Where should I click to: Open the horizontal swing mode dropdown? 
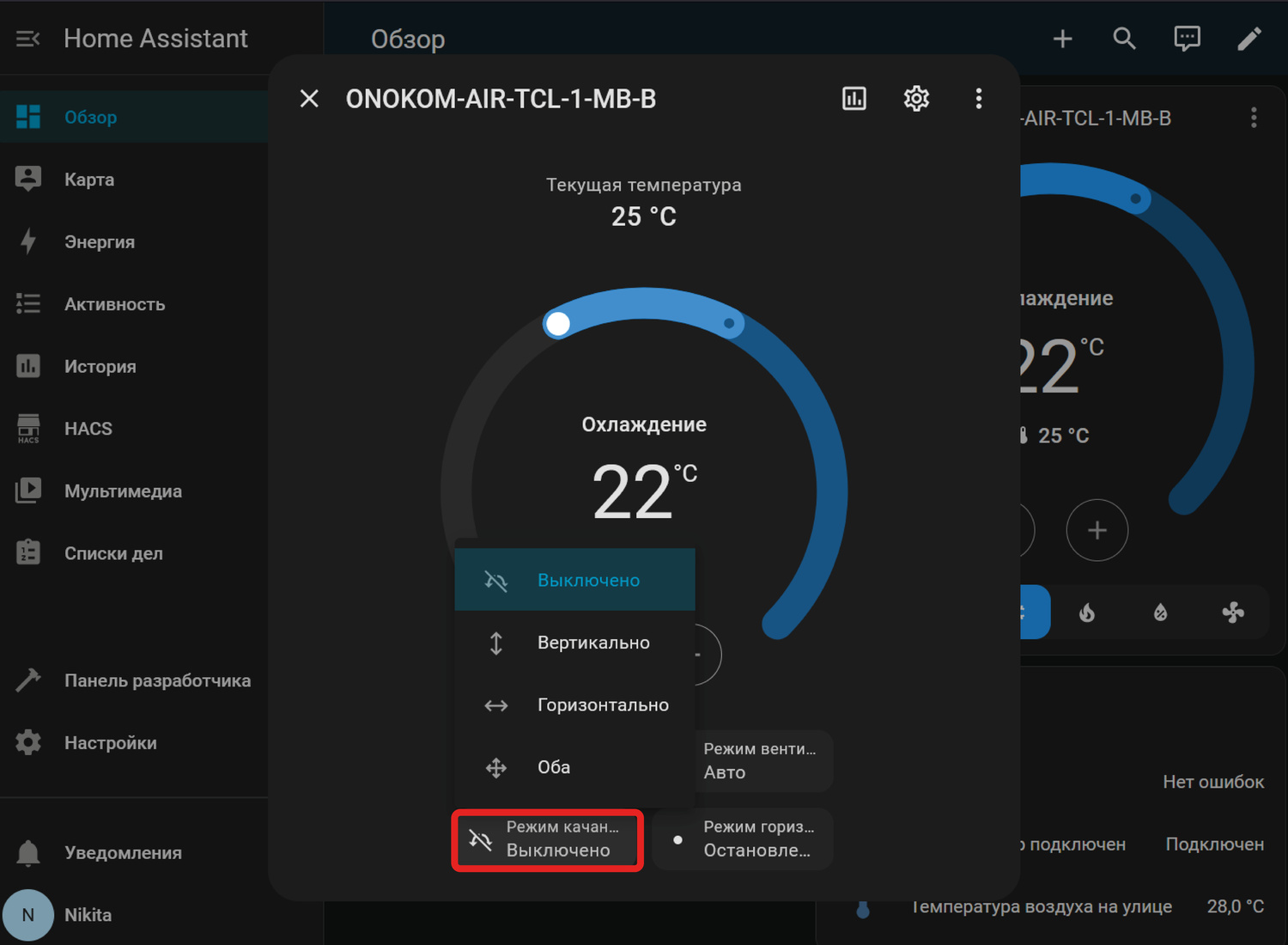click(x=743, y=839)
